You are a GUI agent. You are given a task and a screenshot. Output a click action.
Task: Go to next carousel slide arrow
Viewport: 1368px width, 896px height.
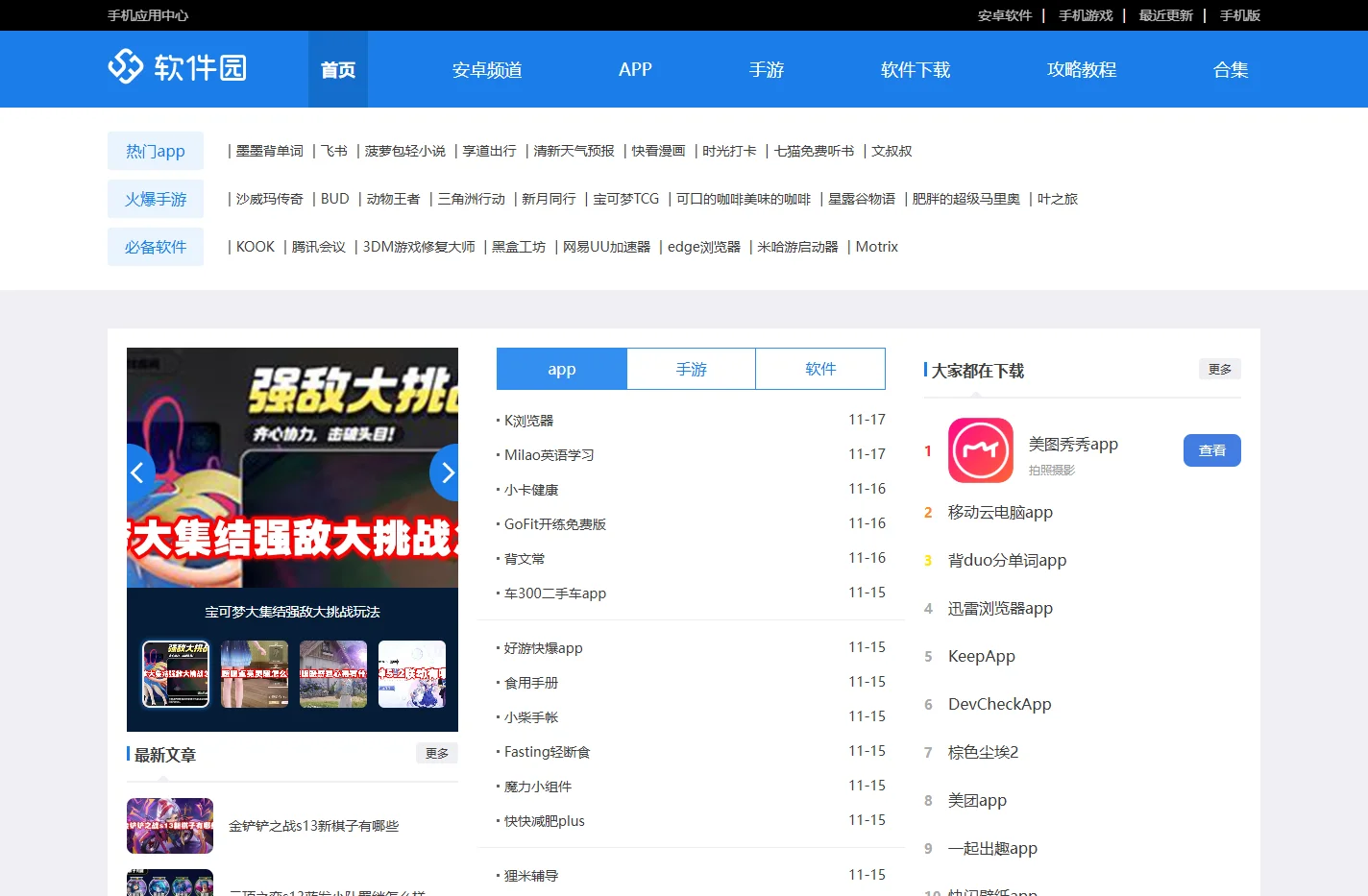(445, 472)
